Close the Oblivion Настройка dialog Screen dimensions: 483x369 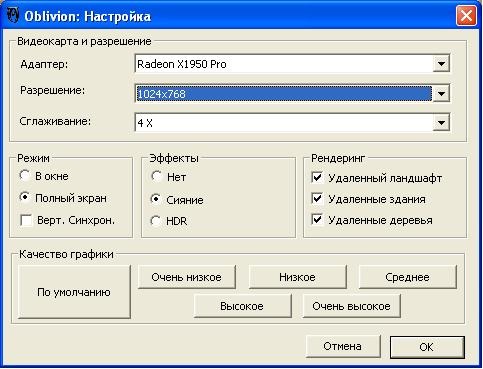click(x=466, y=15)
